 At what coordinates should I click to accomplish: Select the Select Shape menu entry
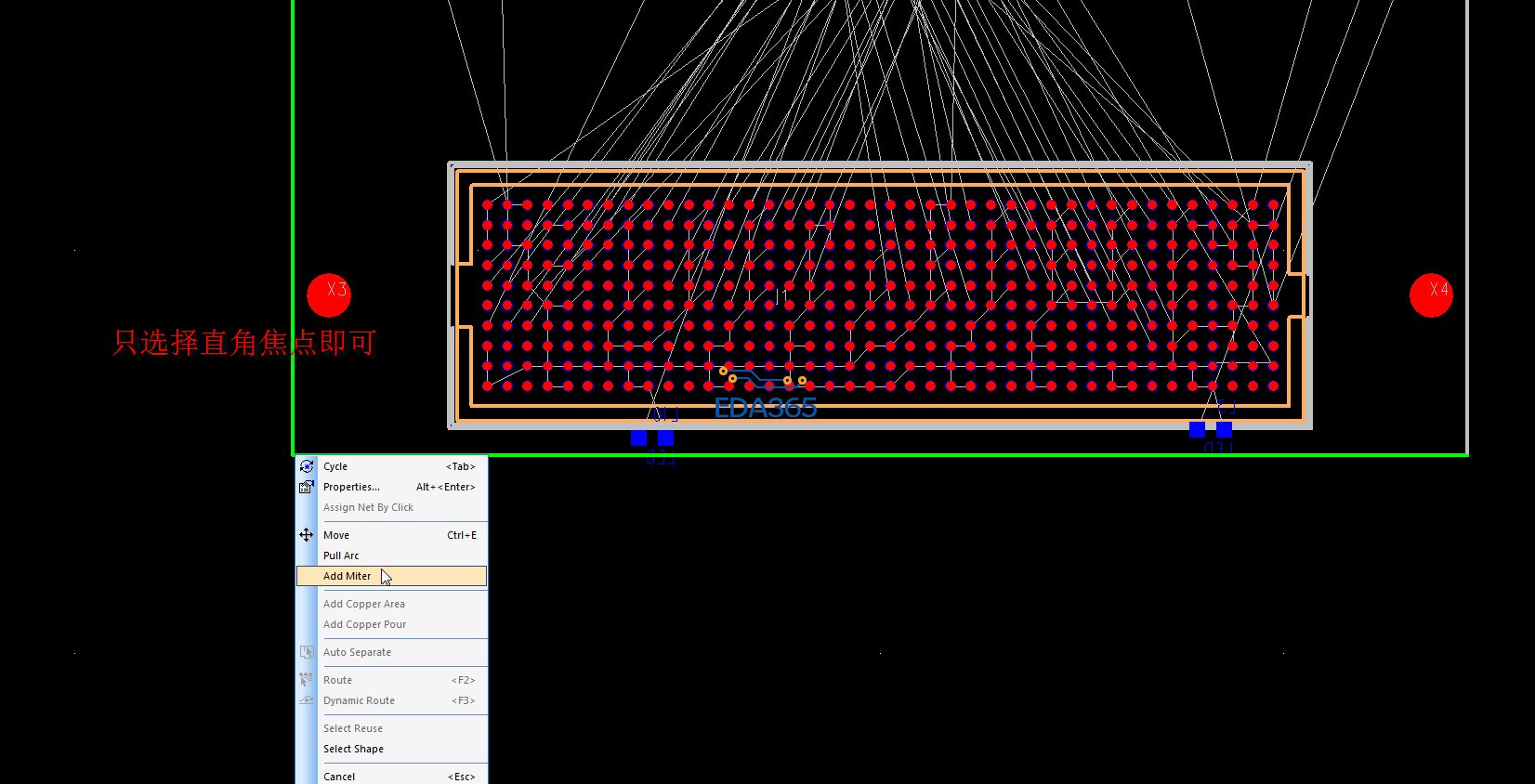[x=353, y=749]
